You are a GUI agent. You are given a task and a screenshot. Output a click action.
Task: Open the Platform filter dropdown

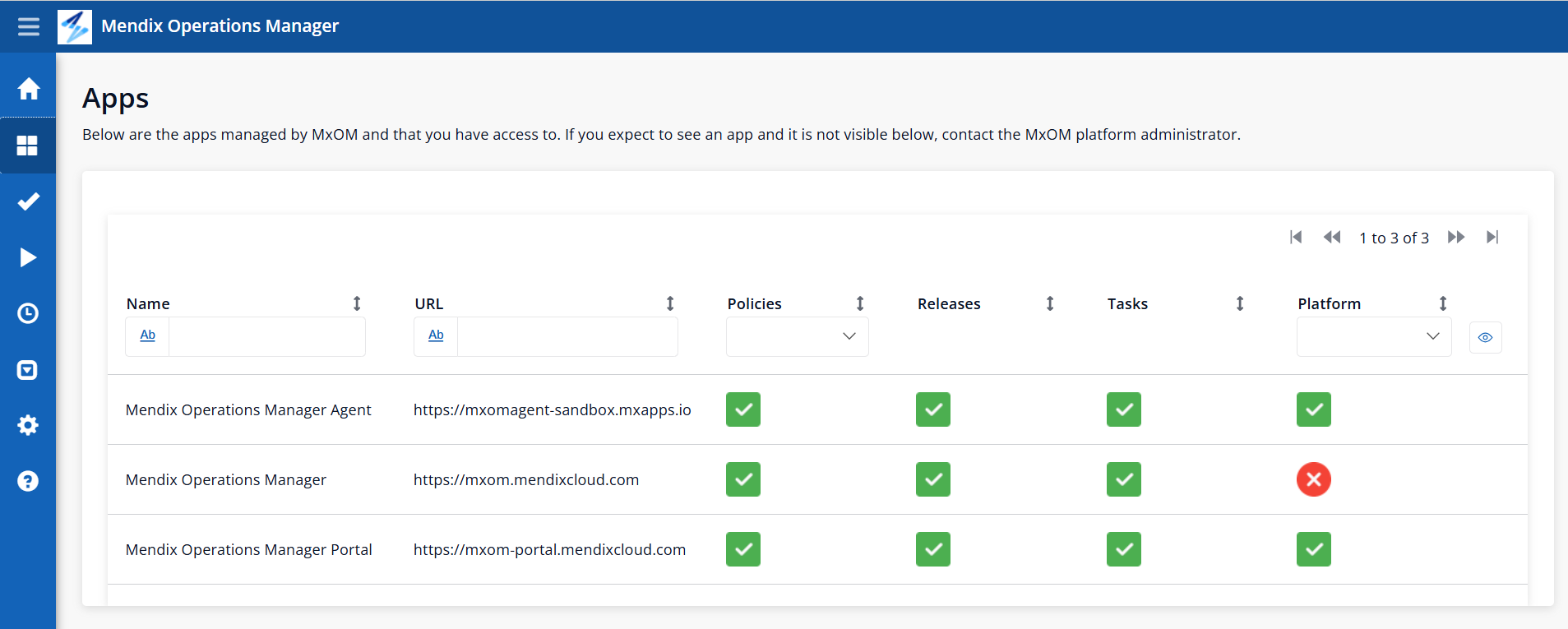pyautogui.click(x=1374, y=336)
